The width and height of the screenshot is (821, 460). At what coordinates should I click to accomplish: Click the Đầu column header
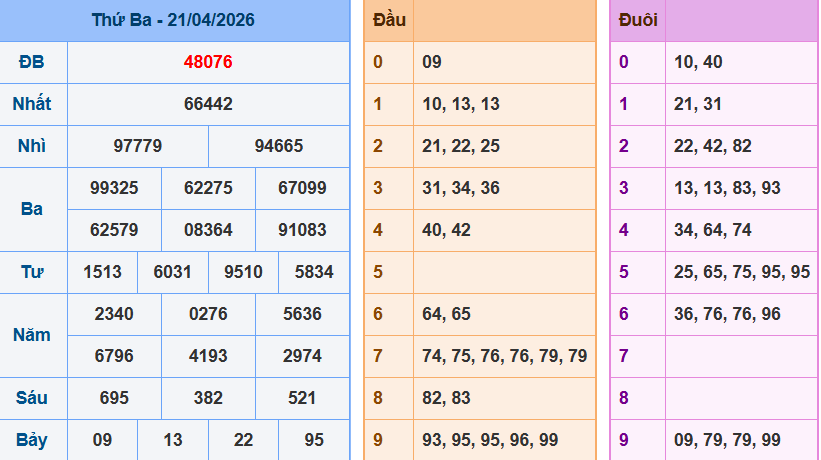tap(389, 20)
